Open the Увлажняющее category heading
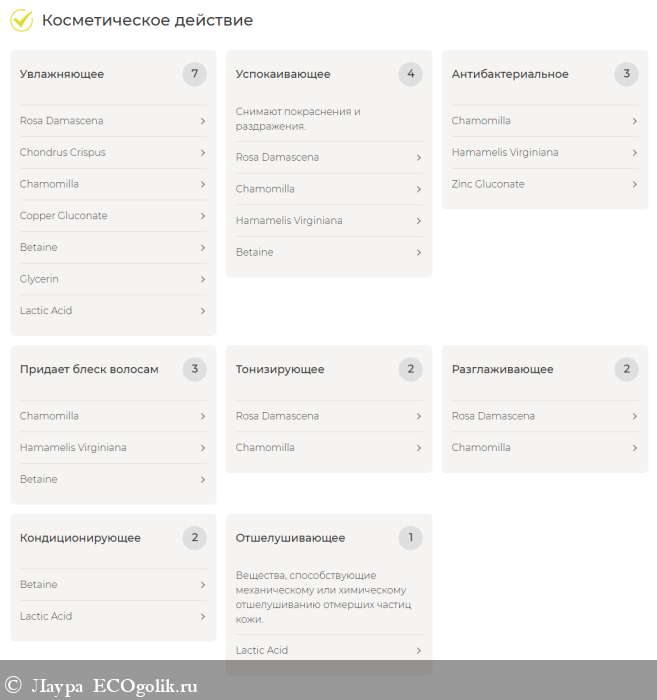The width and height of the screenshot is (657, 700). click(62, 74)
